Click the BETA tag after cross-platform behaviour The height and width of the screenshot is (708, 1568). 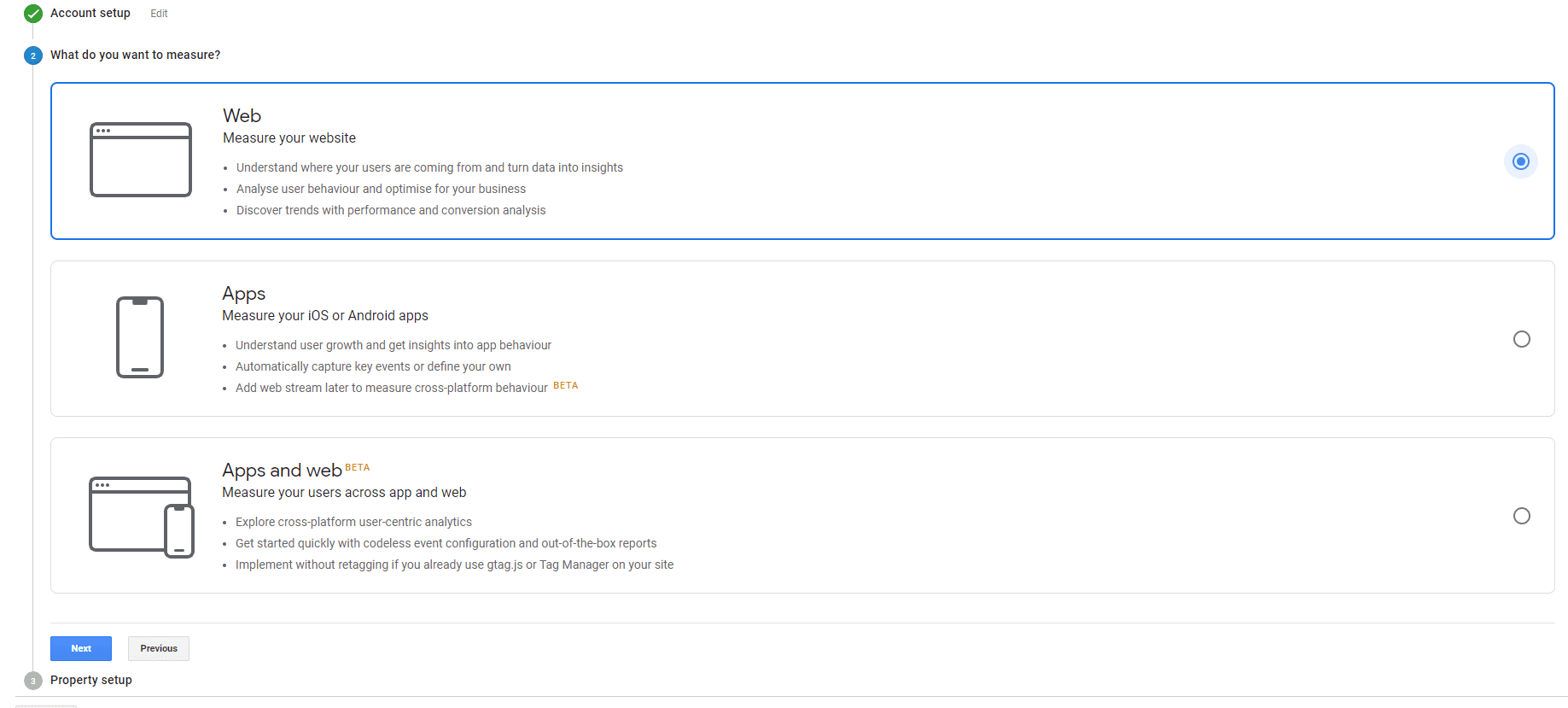click(565, 385)
